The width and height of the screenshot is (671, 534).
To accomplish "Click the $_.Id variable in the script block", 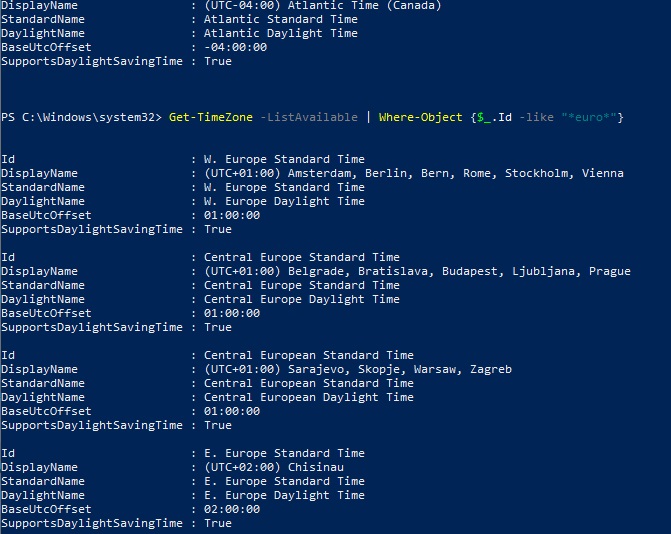I will point(494,117).
